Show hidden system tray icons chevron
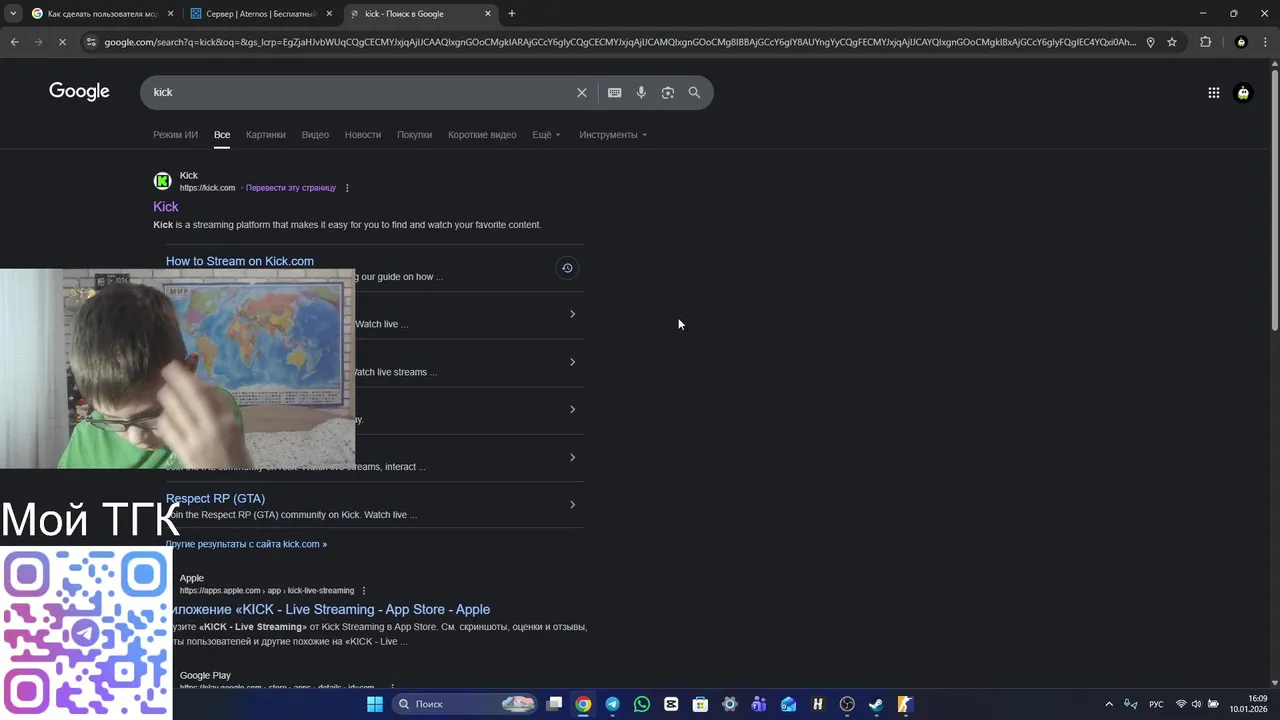Screen dimensions: 1280x720 1108,704
